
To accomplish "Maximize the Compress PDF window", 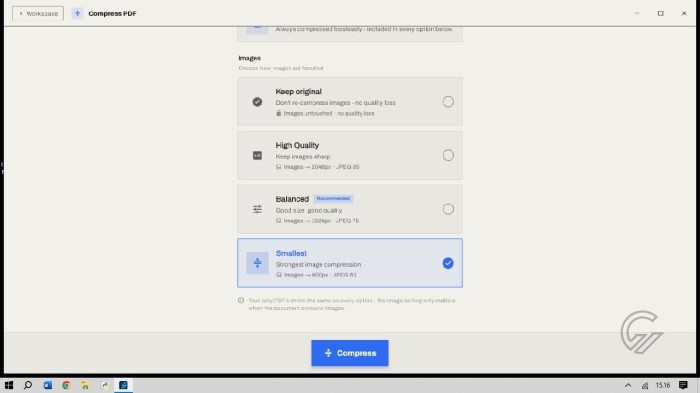I will coord(660,13).
